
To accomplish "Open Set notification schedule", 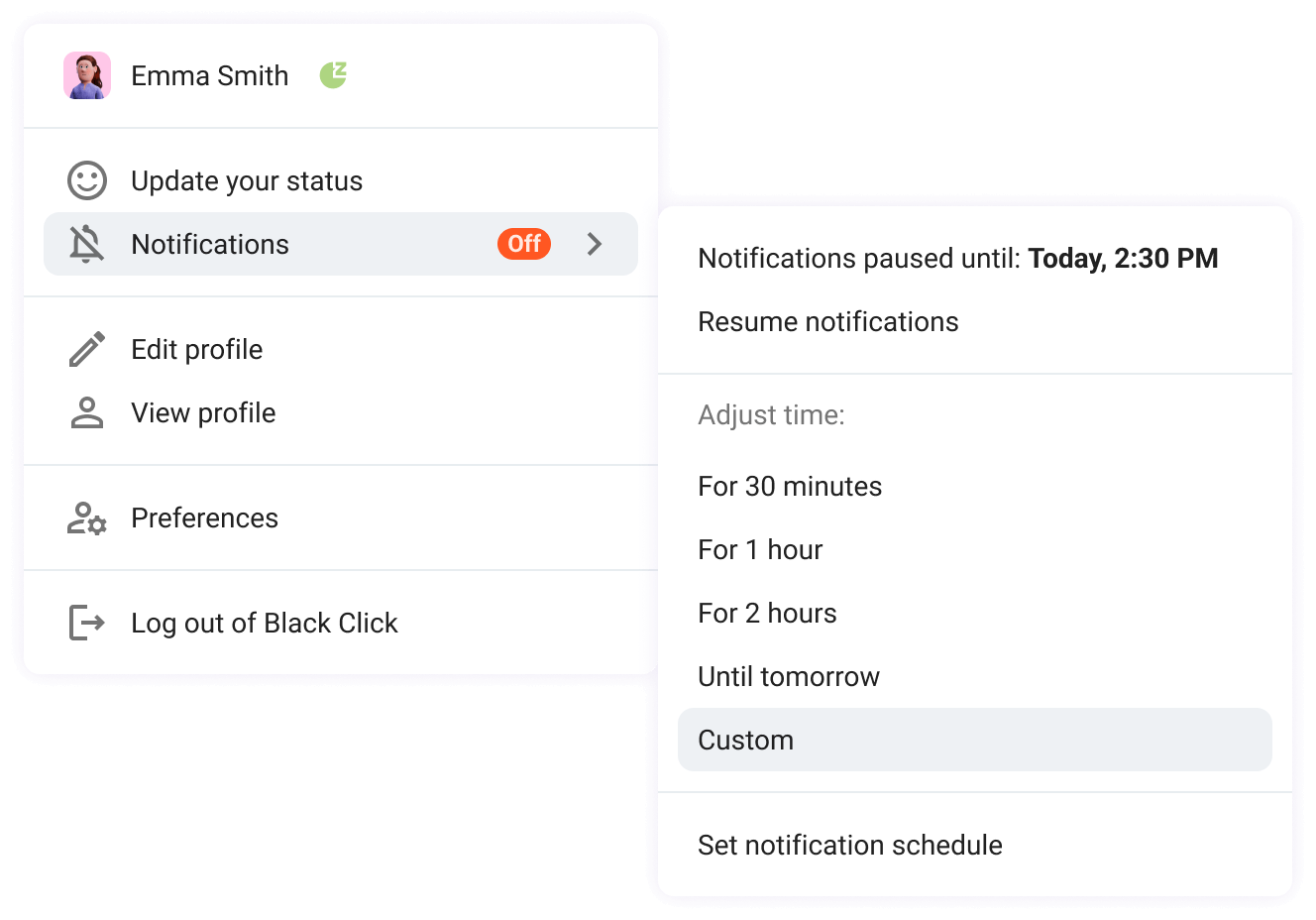I will (x=849, y=846).
